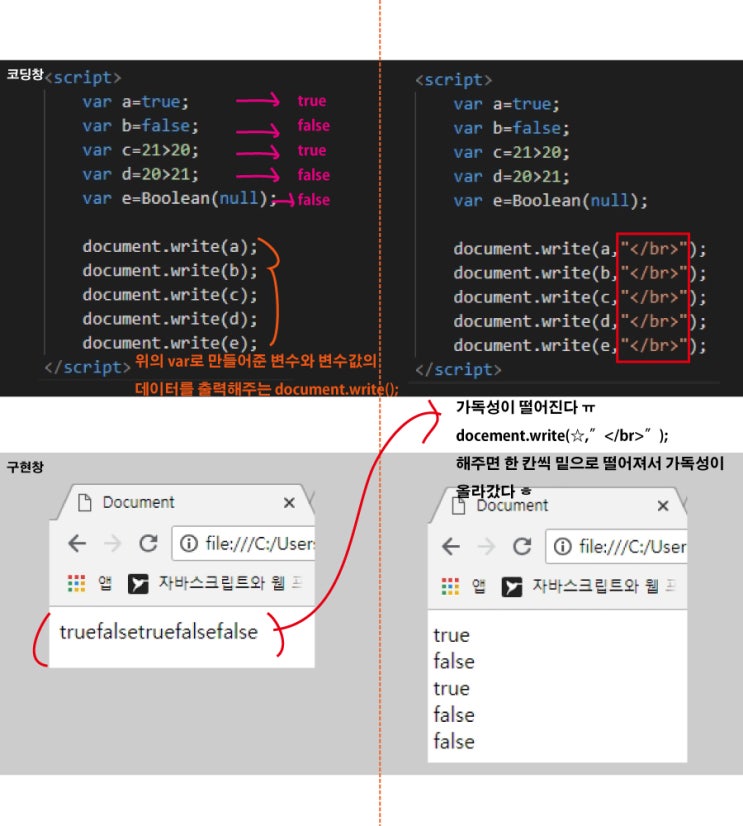This screenshot has height=826, width=743.
Task: Click last 'false' output line in right browser
Action: click(454, 742)
